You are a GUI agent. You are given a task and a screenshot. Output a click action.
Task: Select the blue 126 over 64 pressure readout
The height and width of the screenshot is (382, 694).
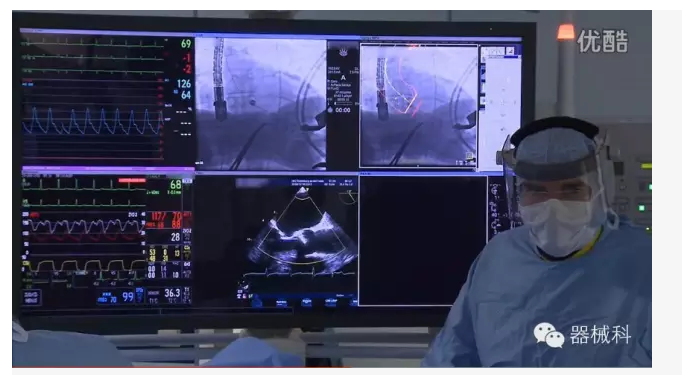click(x=184, y=89)
